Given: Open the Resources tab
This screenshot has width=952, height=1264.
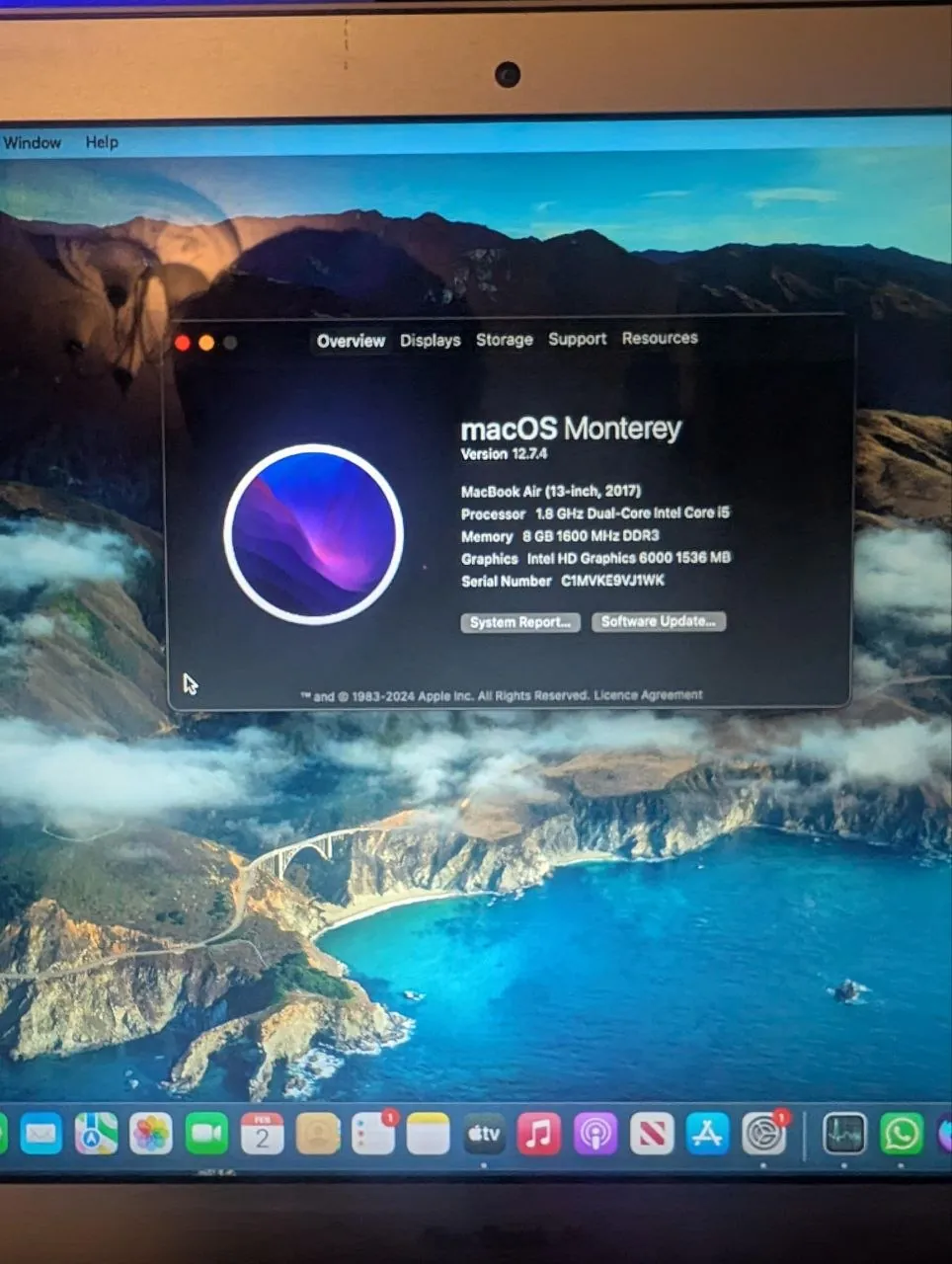Looking at the screenshot, I should (660, 338).
